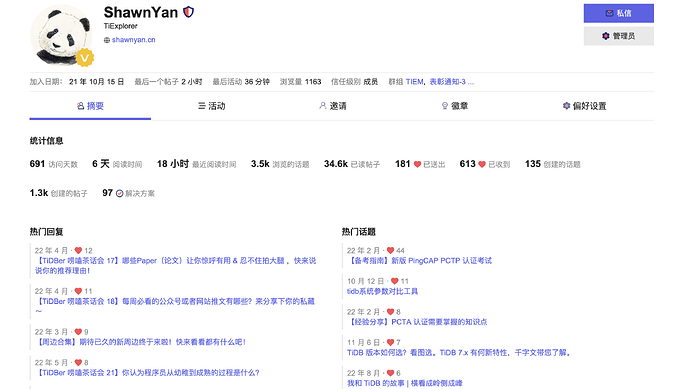The image size is (690, 389).
Task: Switch to the 活动 activity tab
Action: coord(211,106)
